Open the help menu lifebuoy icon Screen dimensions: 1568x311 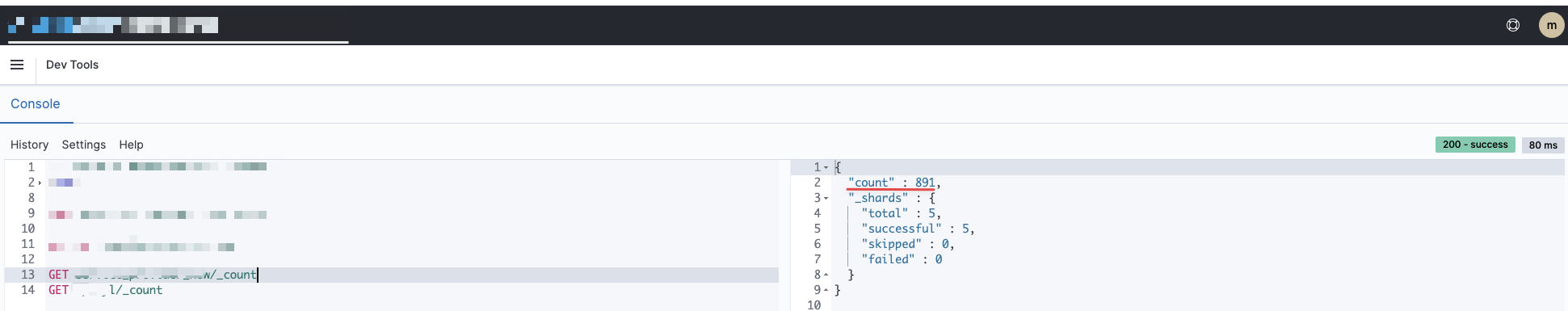[x=1513, y=25]
